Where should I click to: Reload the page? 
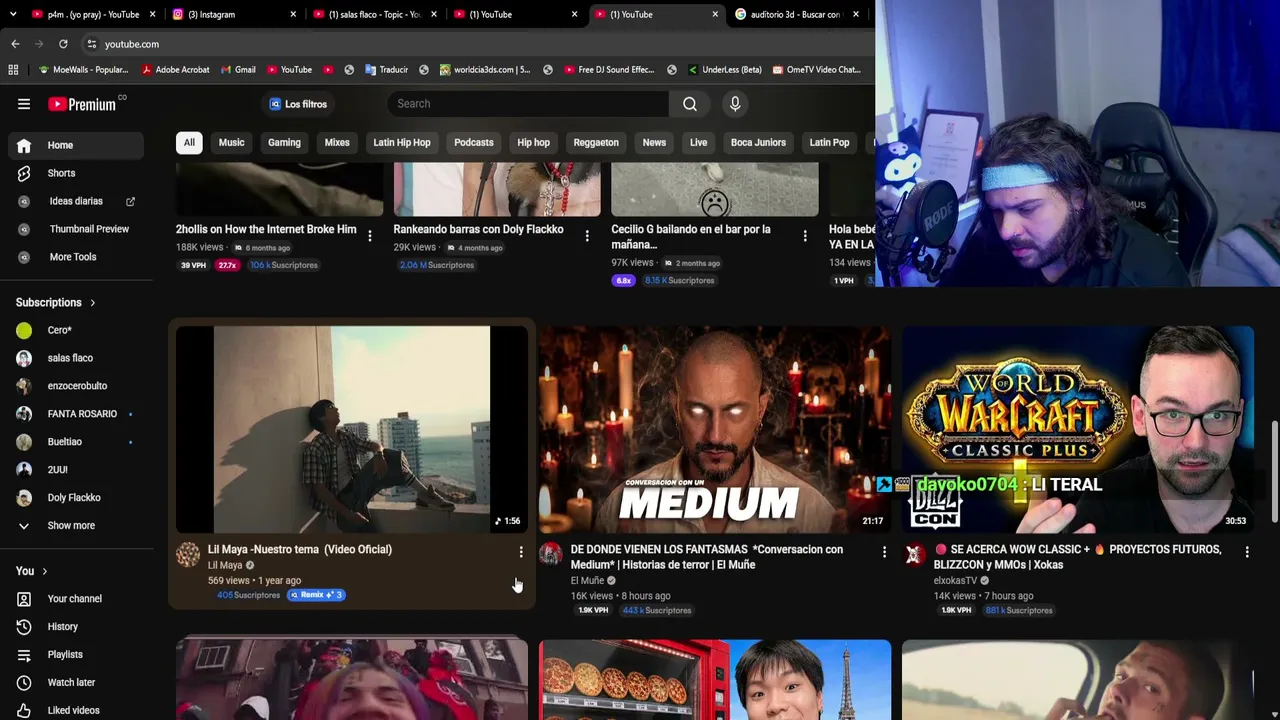click(63, 44)
